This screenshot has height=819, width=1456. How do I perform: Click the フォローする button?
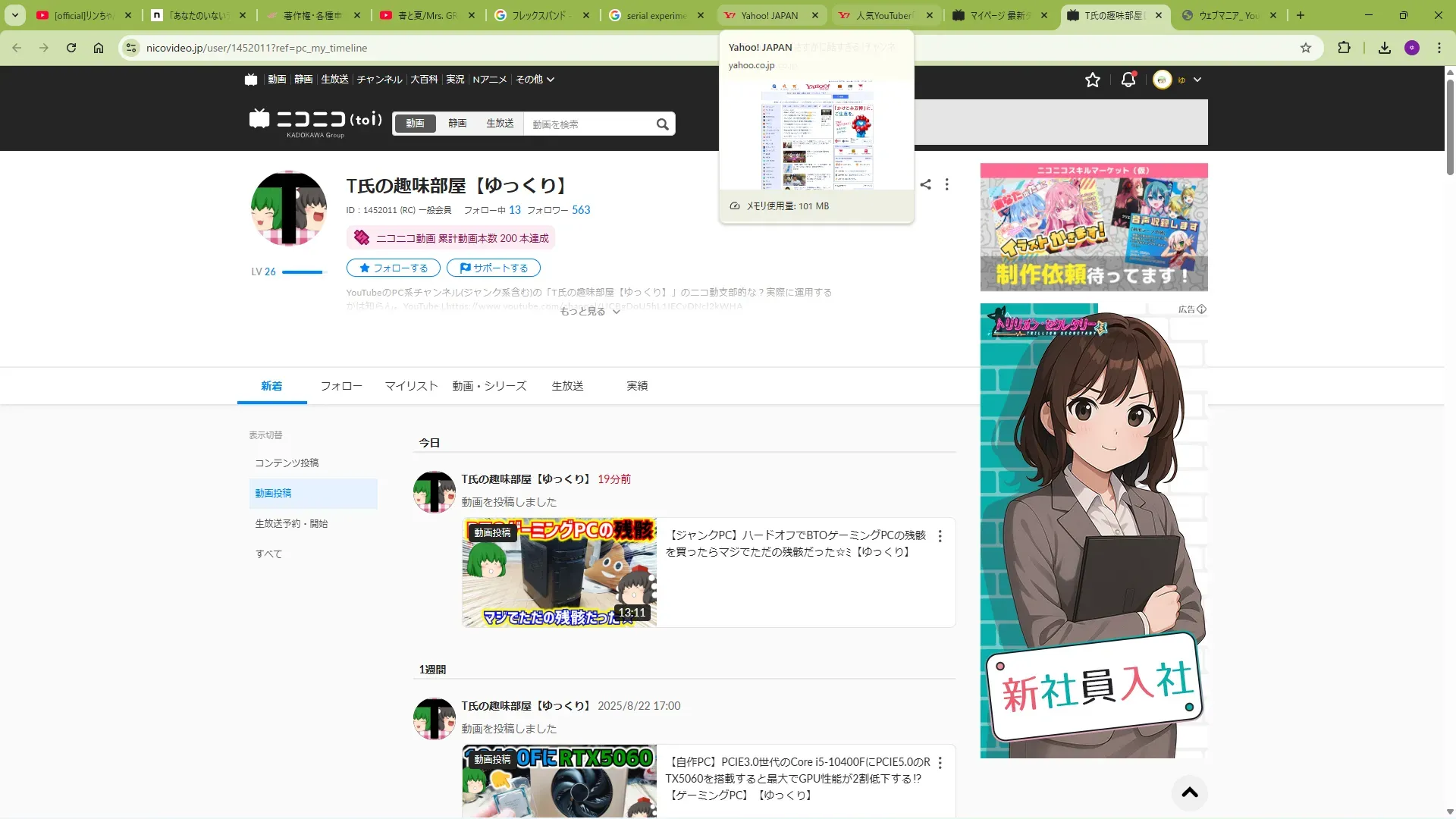pos(393,268)
